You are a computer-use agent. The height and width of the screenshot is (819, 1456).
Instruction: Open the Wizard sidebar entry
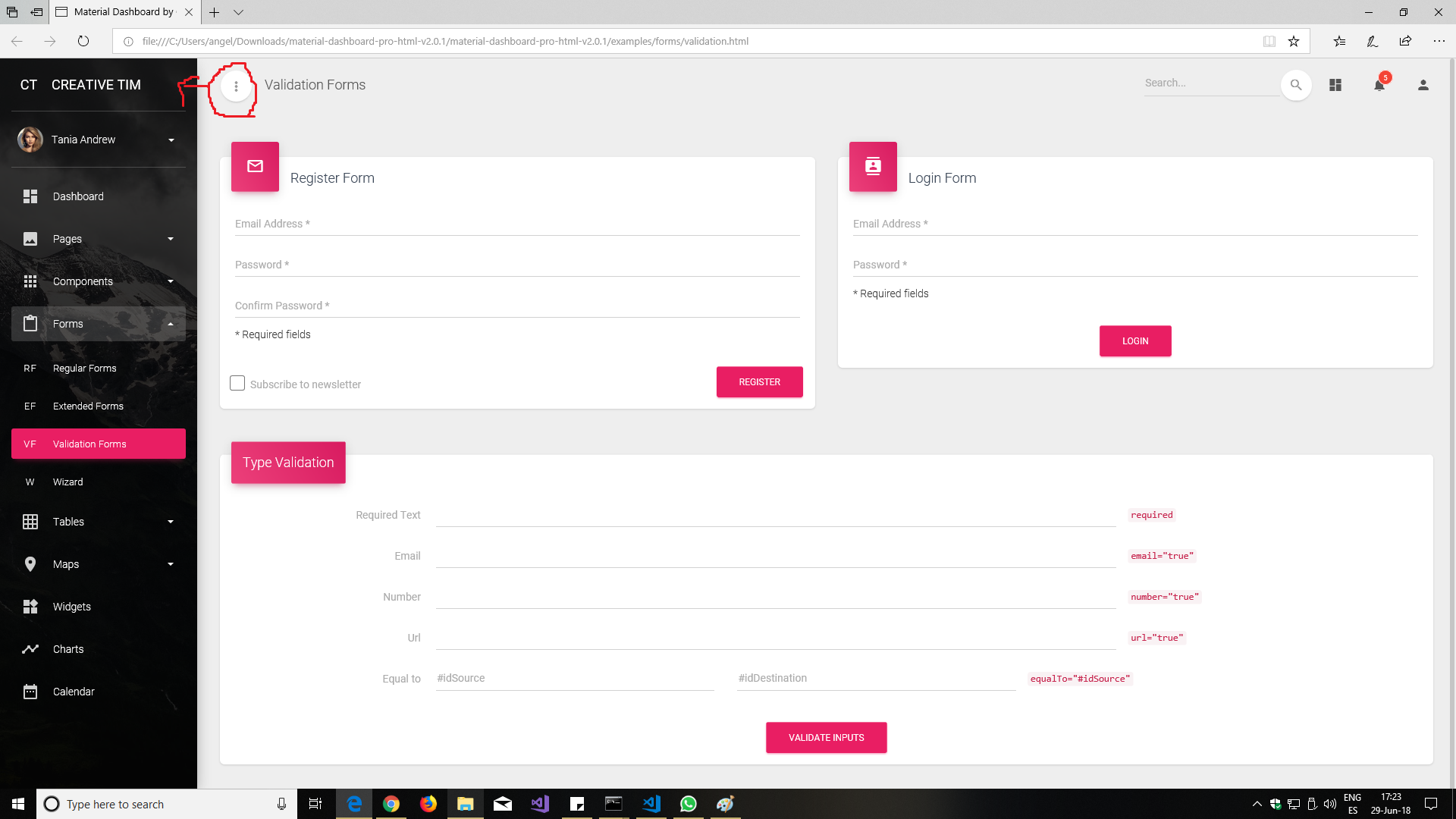(68, 482)
